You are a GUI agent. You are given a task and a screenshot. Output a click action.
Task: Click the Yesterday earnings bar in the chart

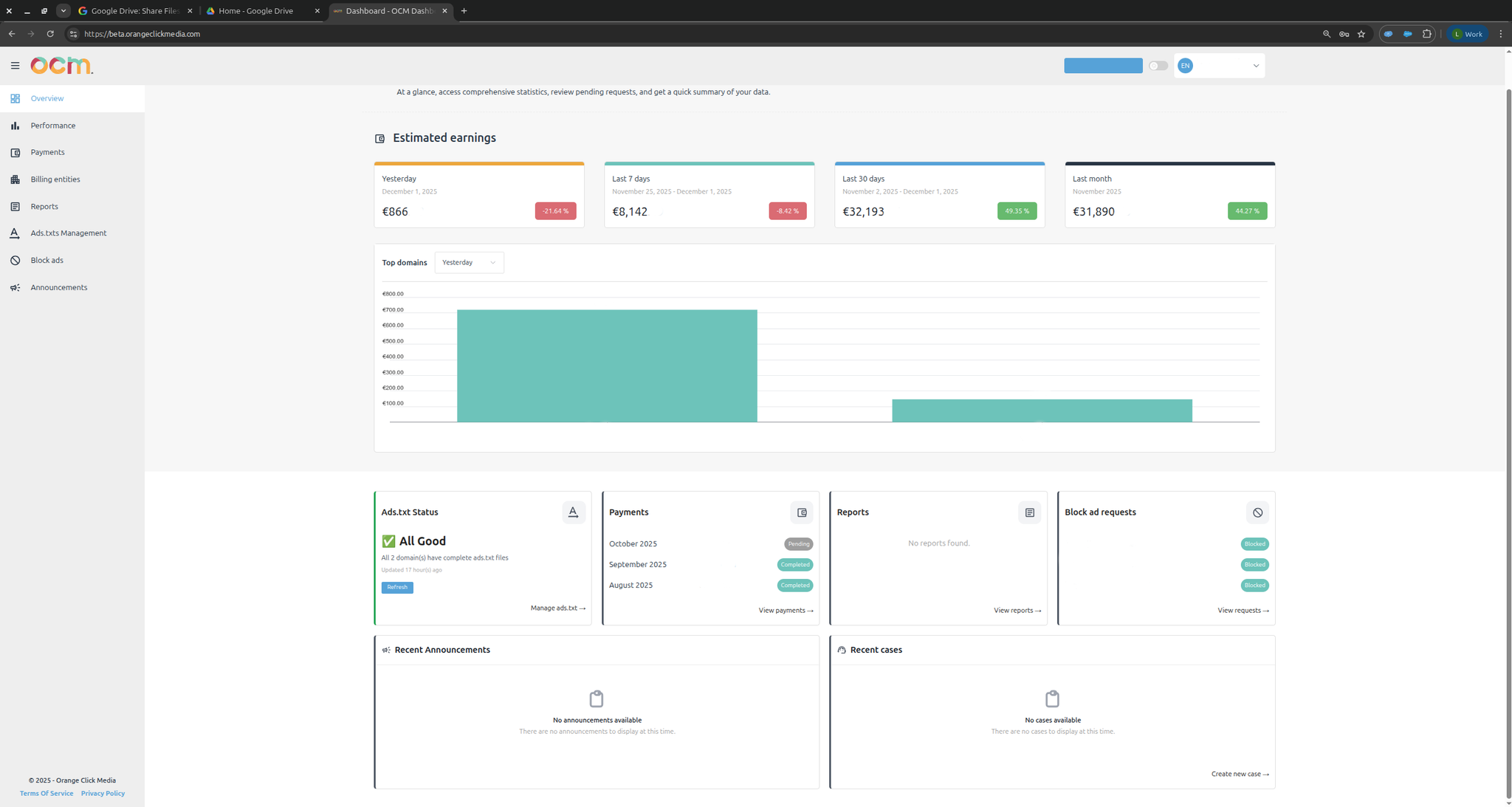[x=607, y=365]
